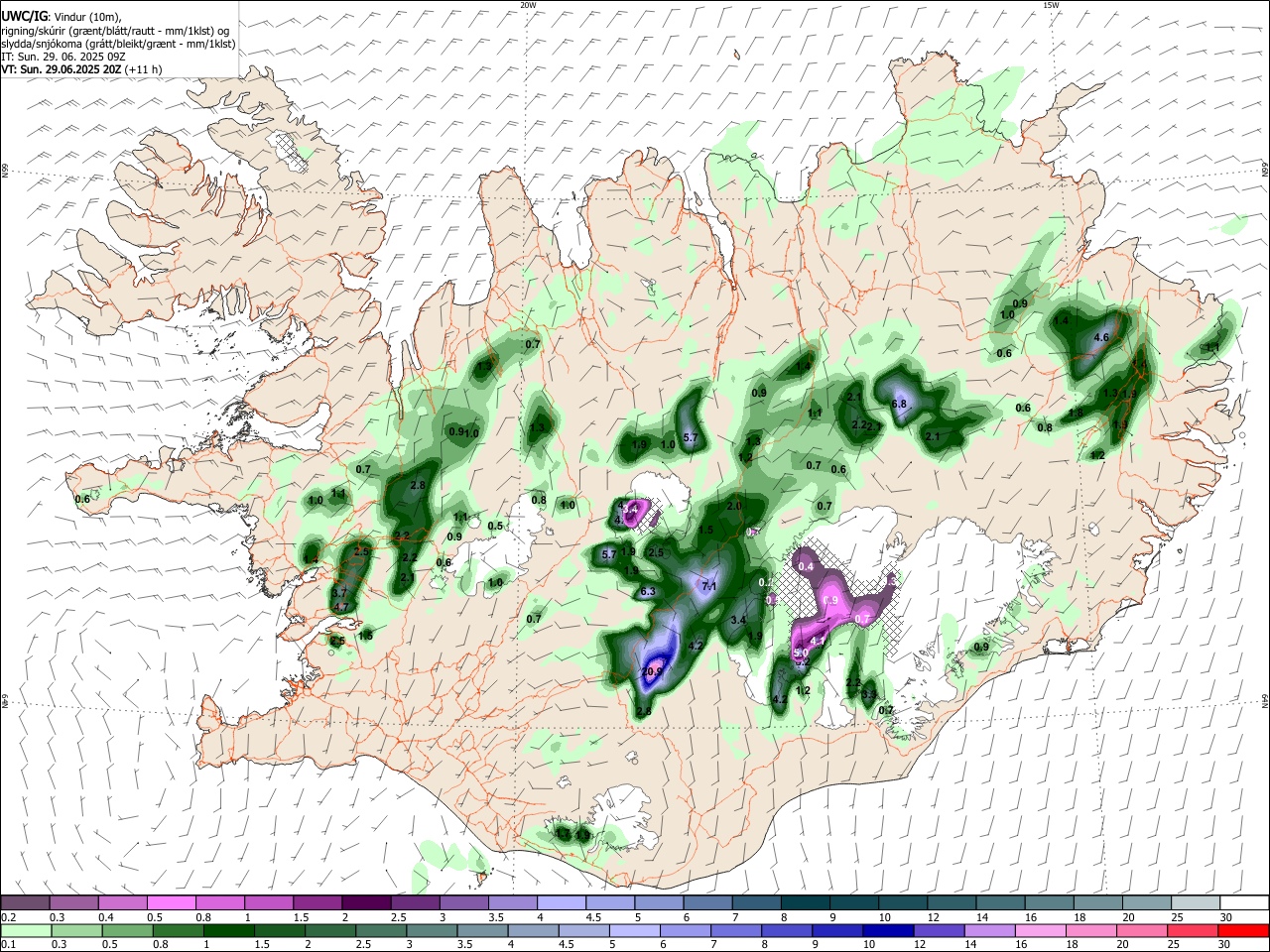The width and height of the screenshot is (1270, 952).
Task: Click the 0.2 label under snow legend
Action: click(x=9, y=916)
